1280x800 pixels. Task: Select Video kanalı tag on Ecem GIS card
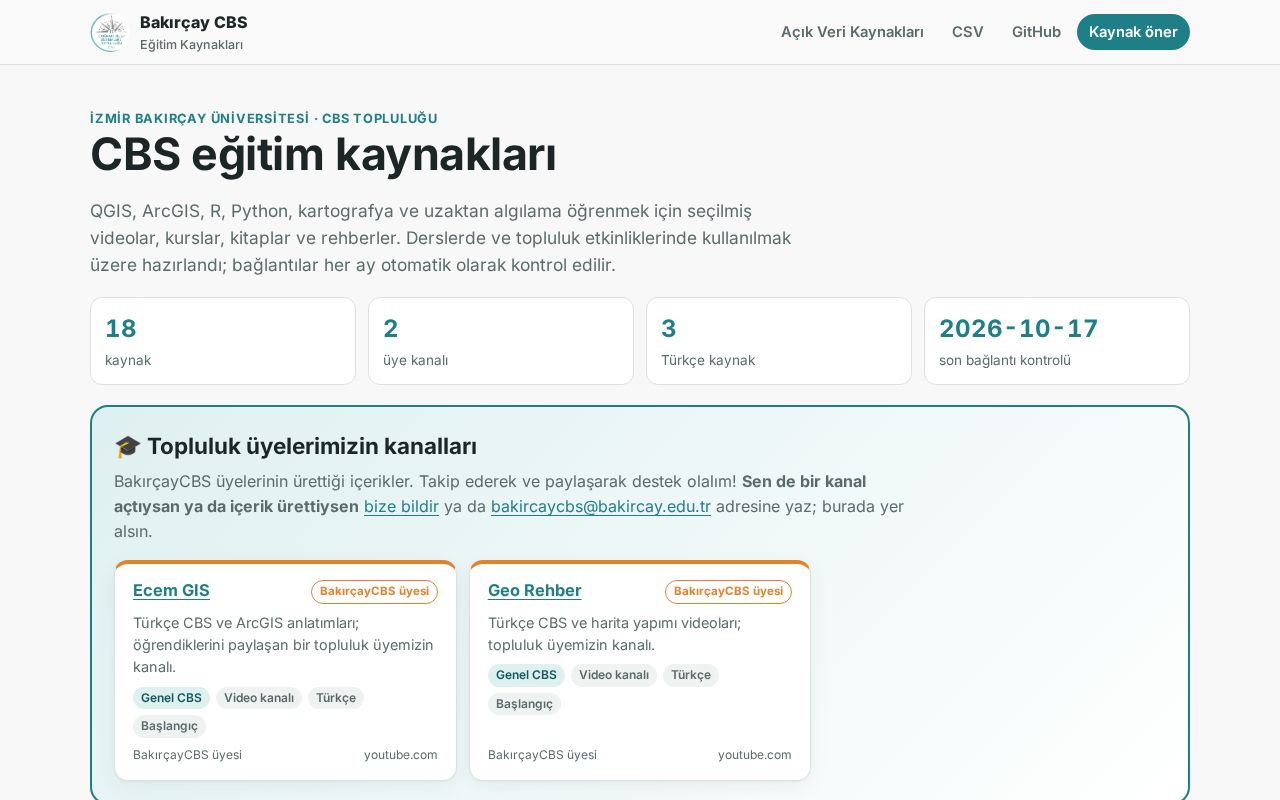click(259, 698)
